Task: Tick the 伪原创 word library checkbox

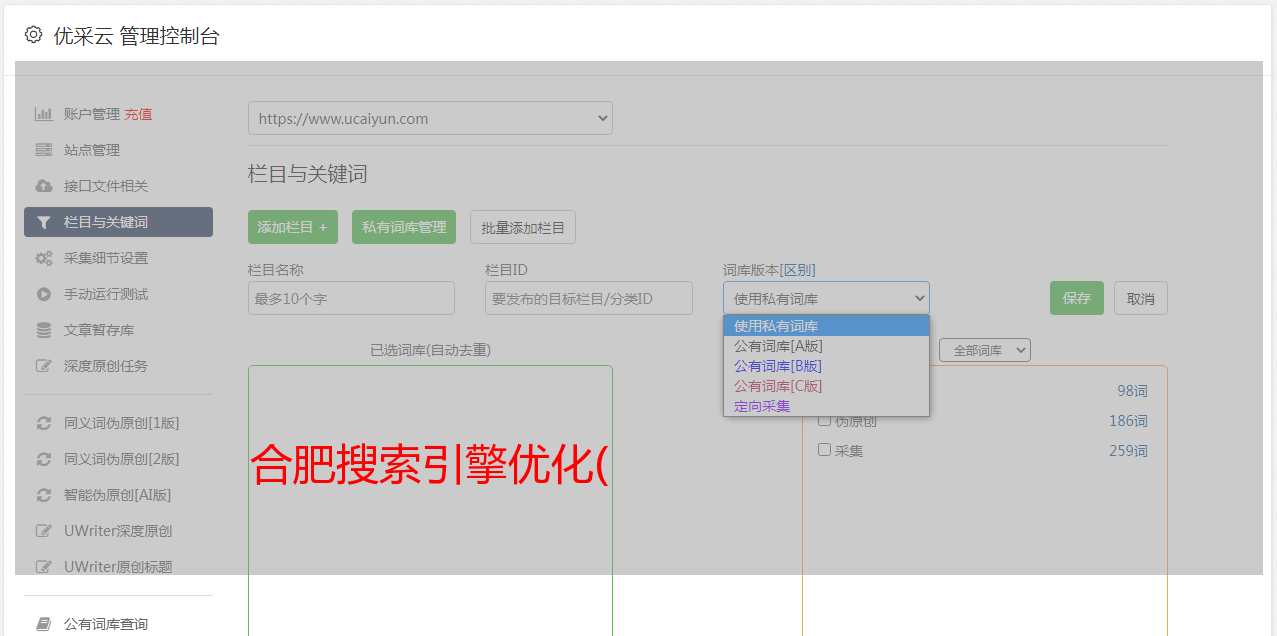Action: point(825,420)
